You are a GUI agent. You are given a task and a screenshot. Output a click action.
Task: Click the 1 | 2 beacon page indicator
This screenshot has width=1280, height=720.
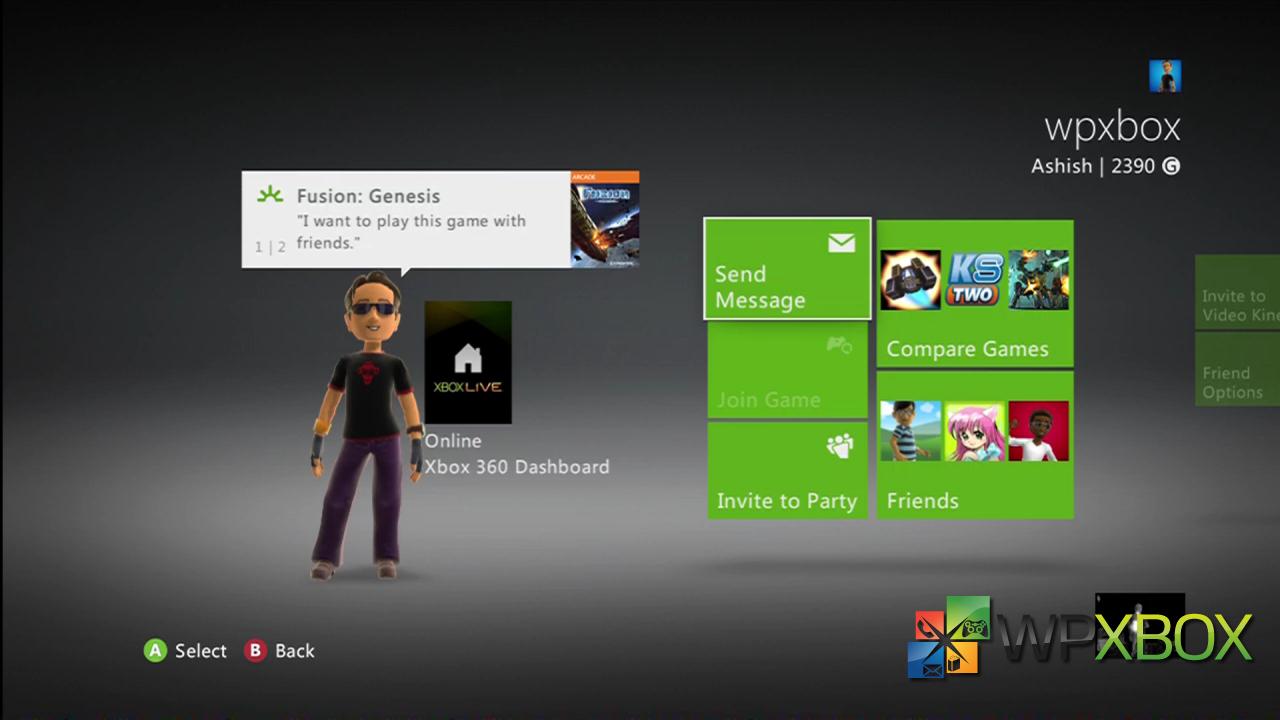click(x=270, y=246)
